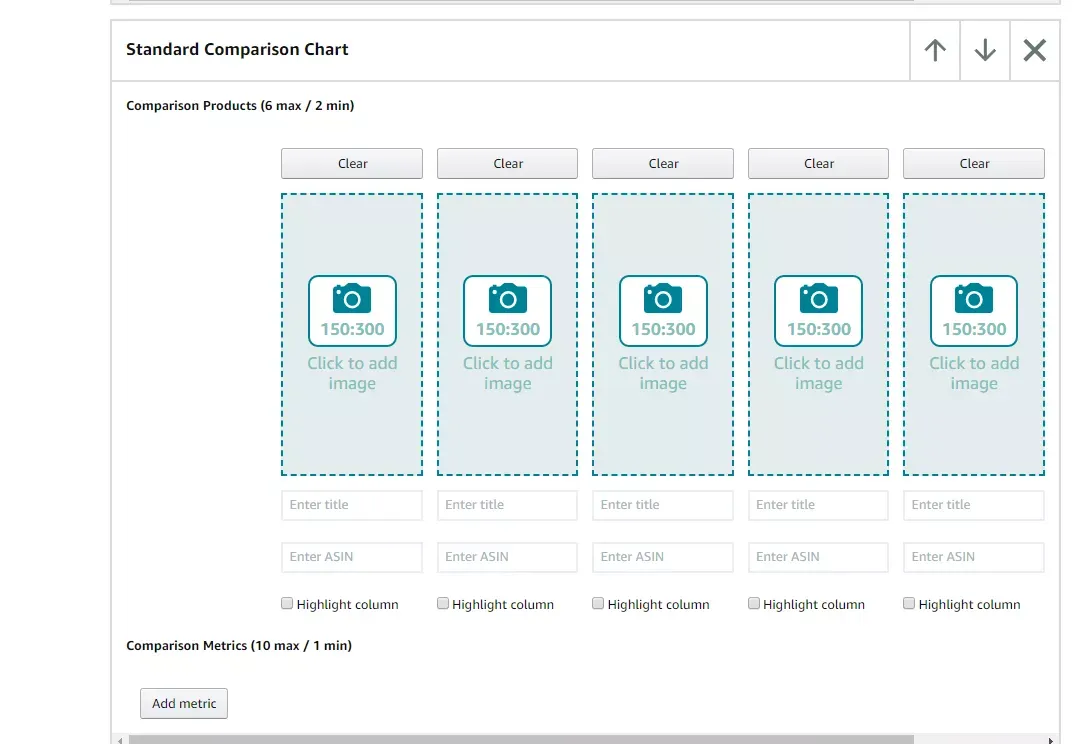This screenshot has height=744, width=1074.
Task: Click the Add metric button
Action: point(184,704)
